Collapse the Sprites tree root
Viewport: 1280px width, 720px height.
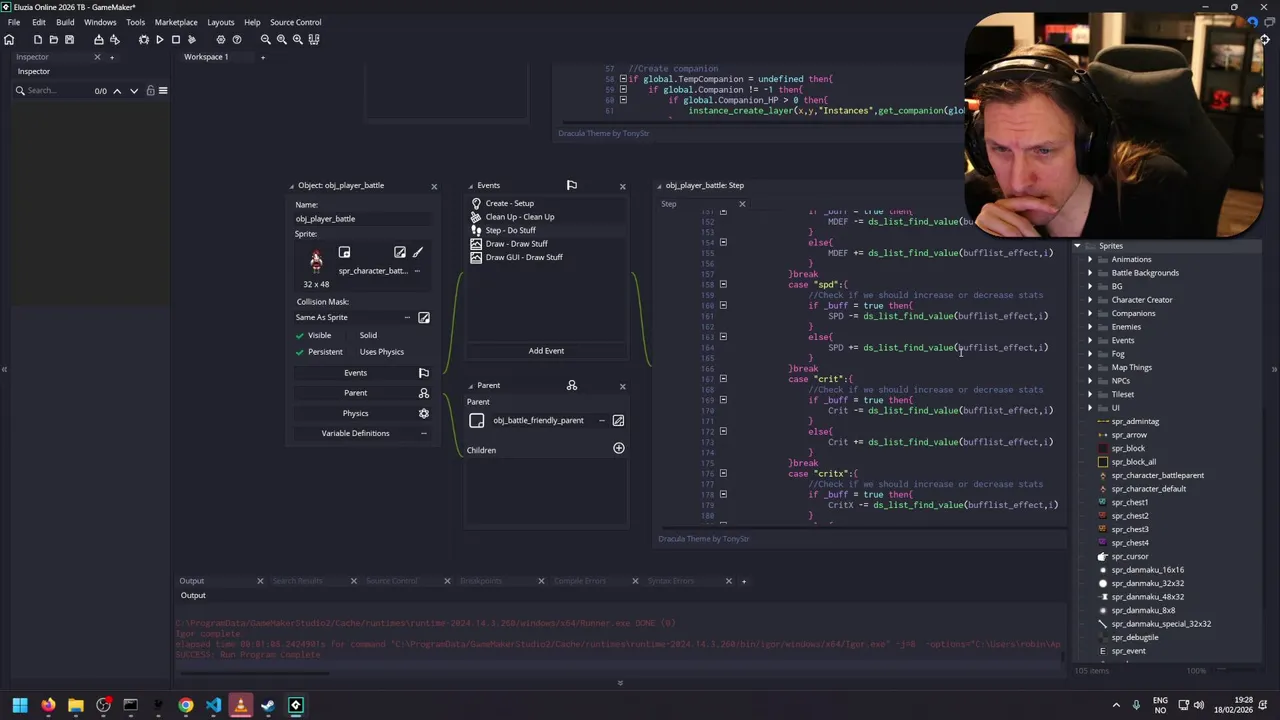1077,246
